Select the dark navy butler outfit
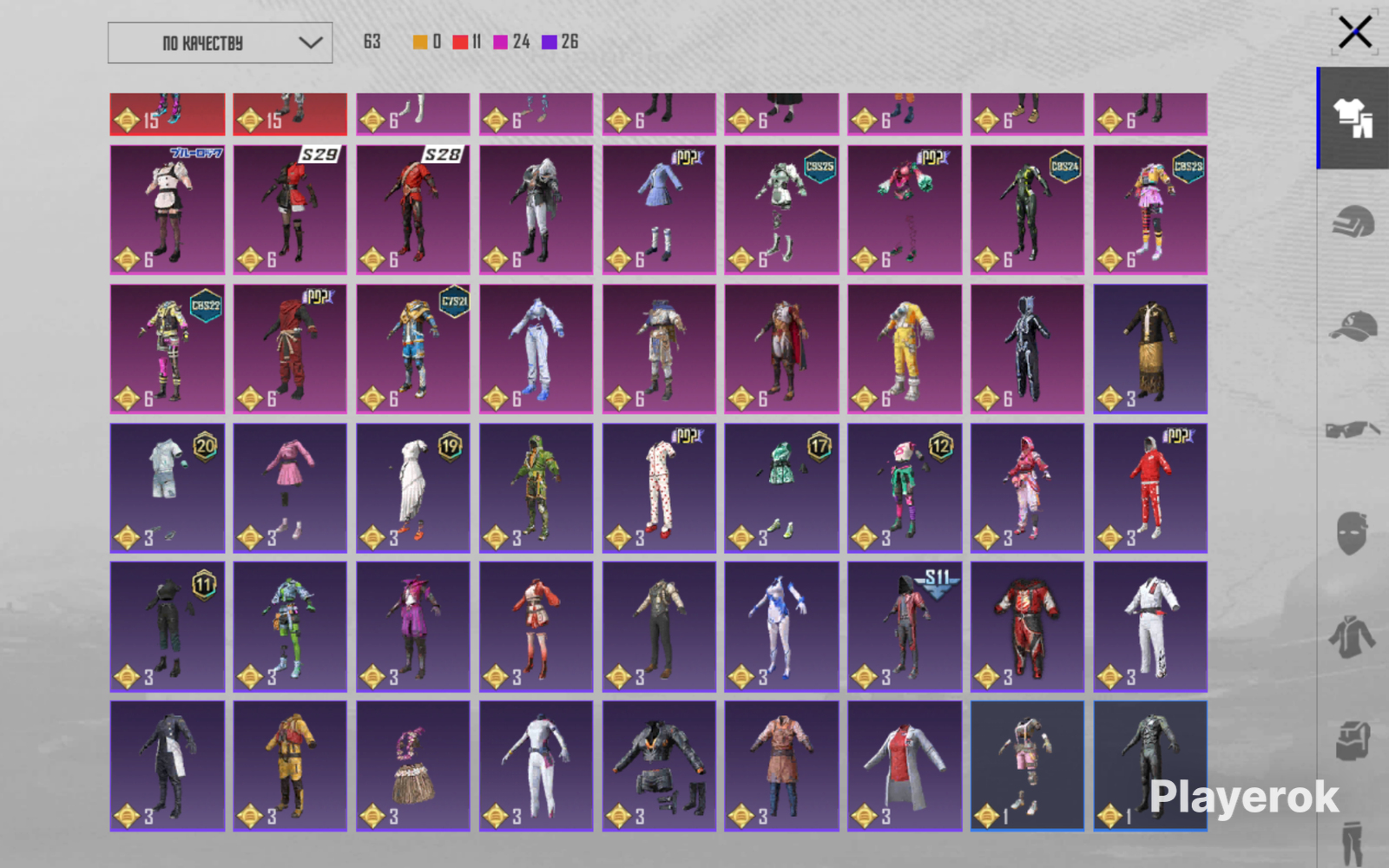 click(x=168, y=766)
